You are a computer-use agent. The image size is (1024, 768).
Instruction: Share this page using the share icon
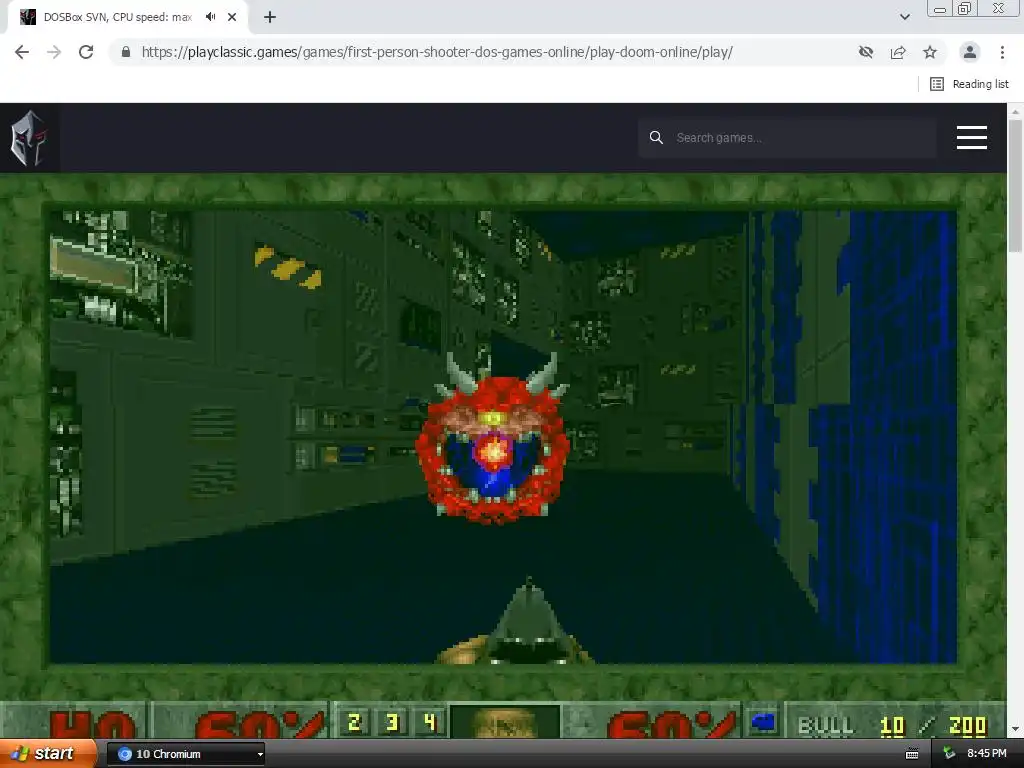(x=898, y=52)
